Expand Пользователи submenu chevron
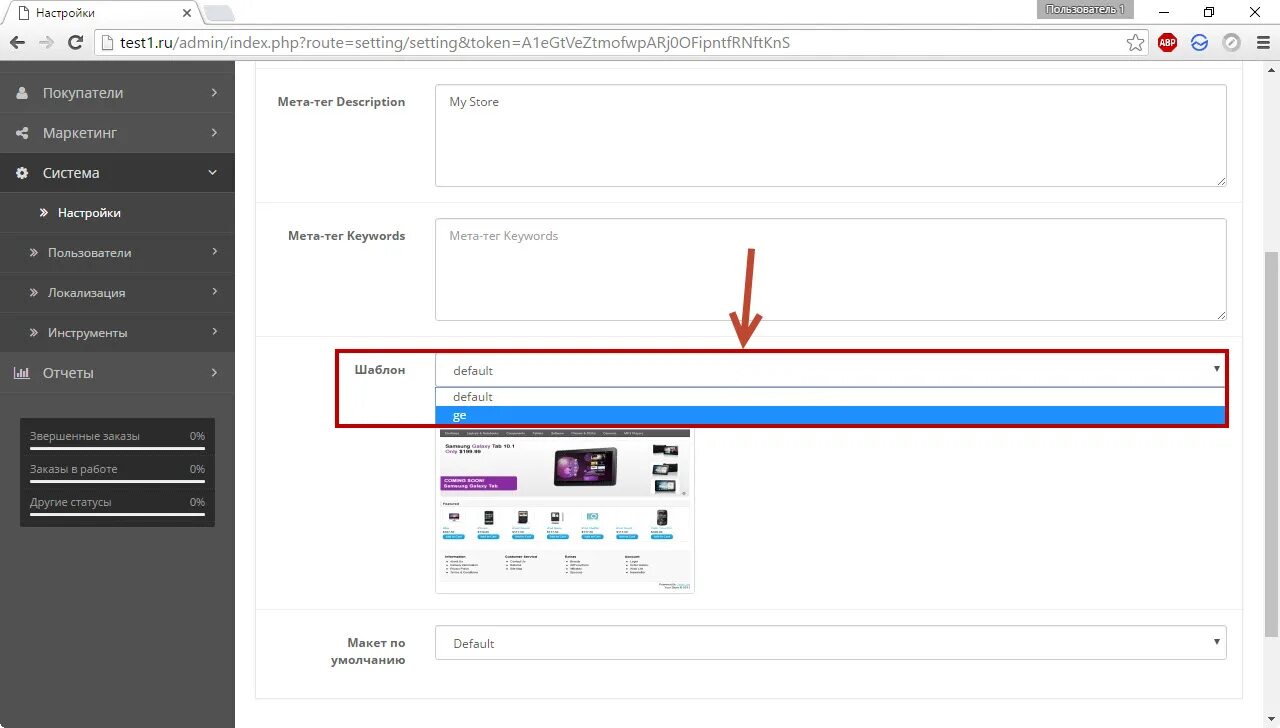Viewport: 1280px width, 728px height. pyautogui.click(x=214, y=252)
